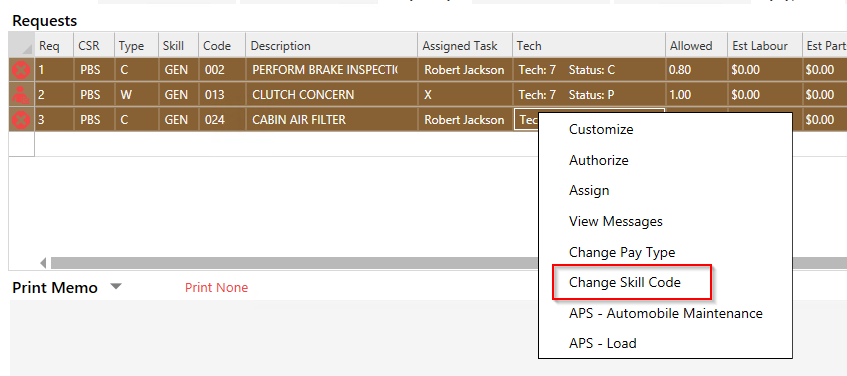
Task: Click the red X icon on request 1
Action: tap(22, 70)
